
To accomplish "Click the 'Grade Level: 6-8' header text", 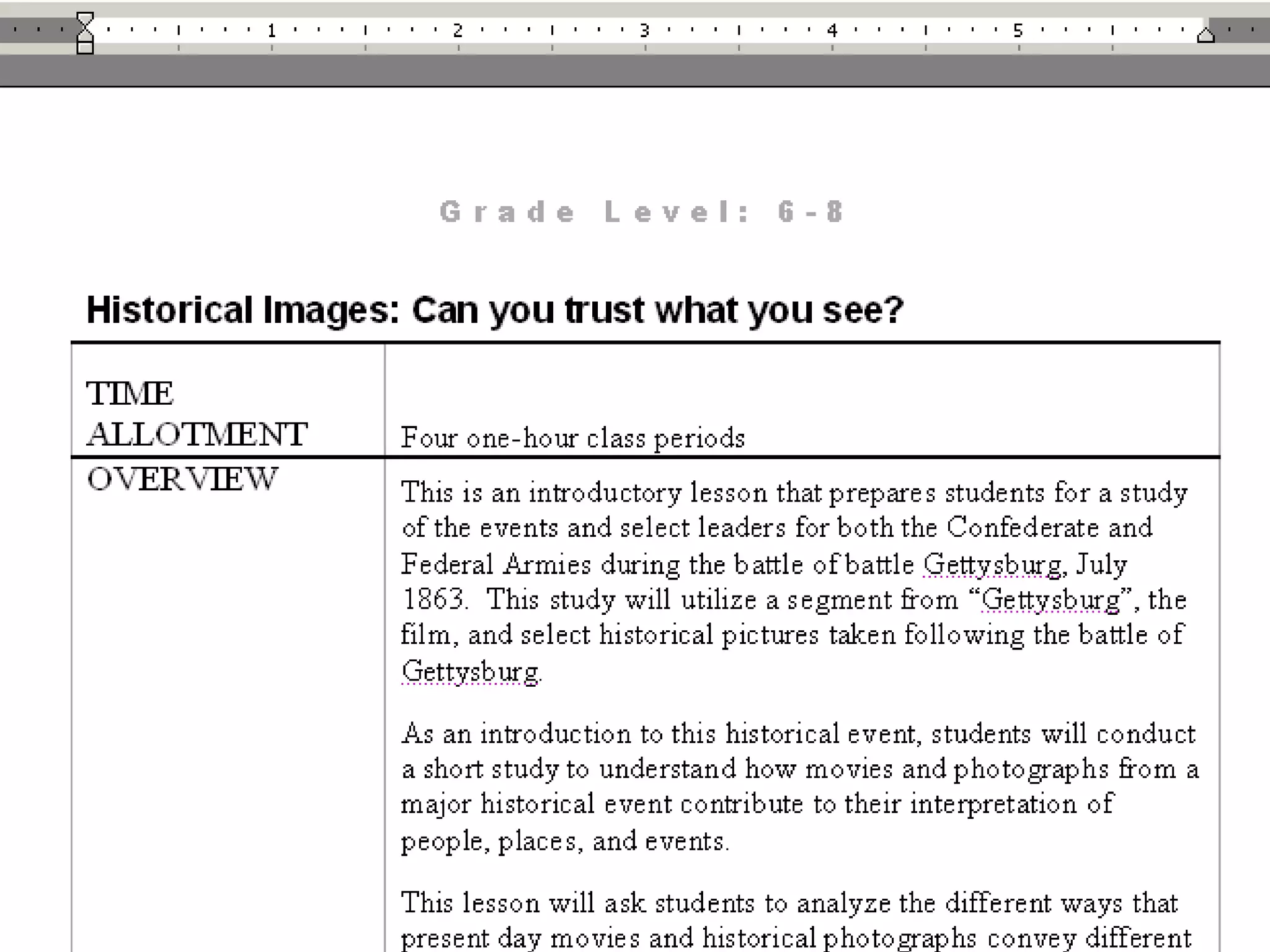I will point(641,212).
